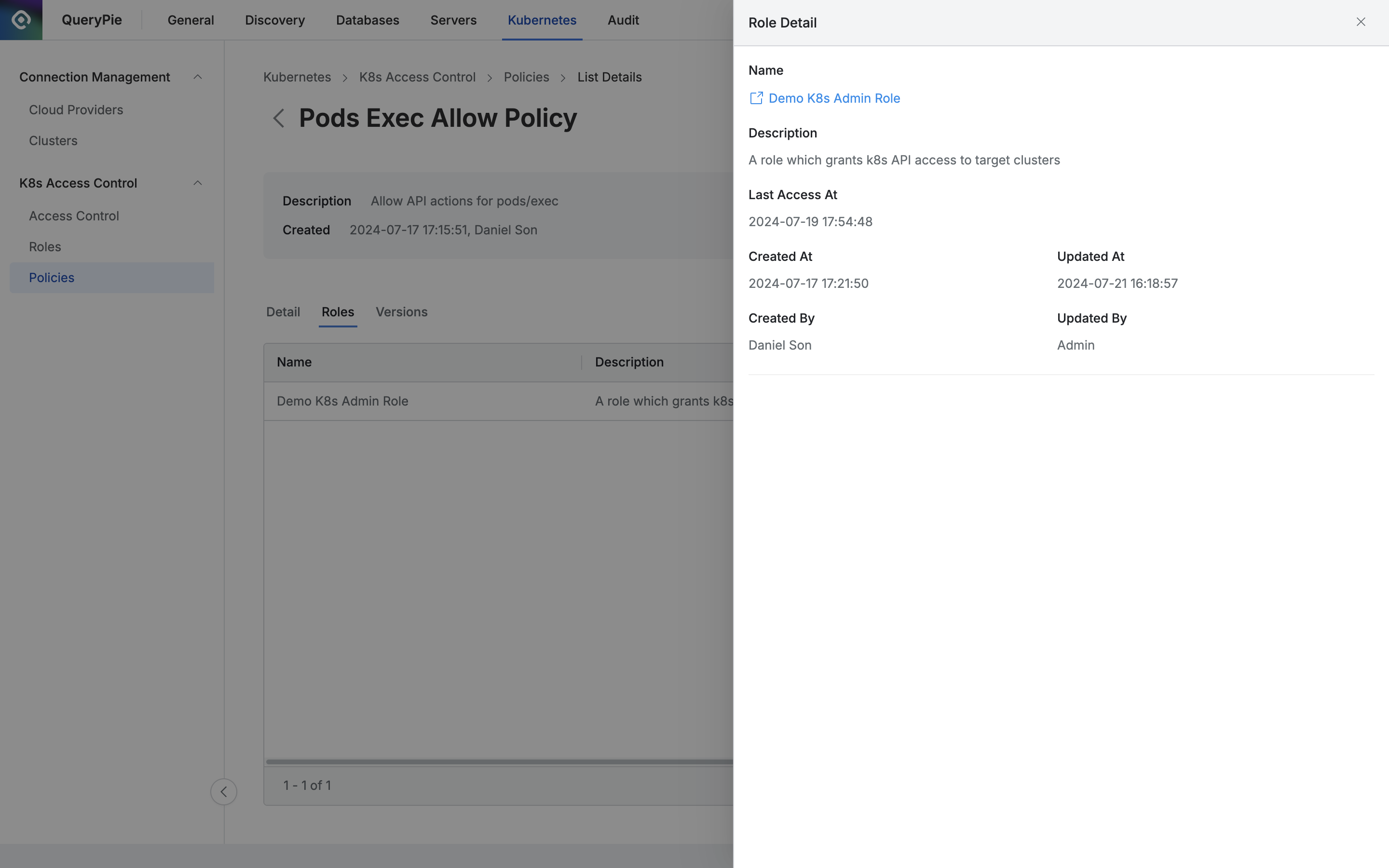1389x868 pixels.
Task: Click the Policies breadcrumb link
Action: (526, 77)
